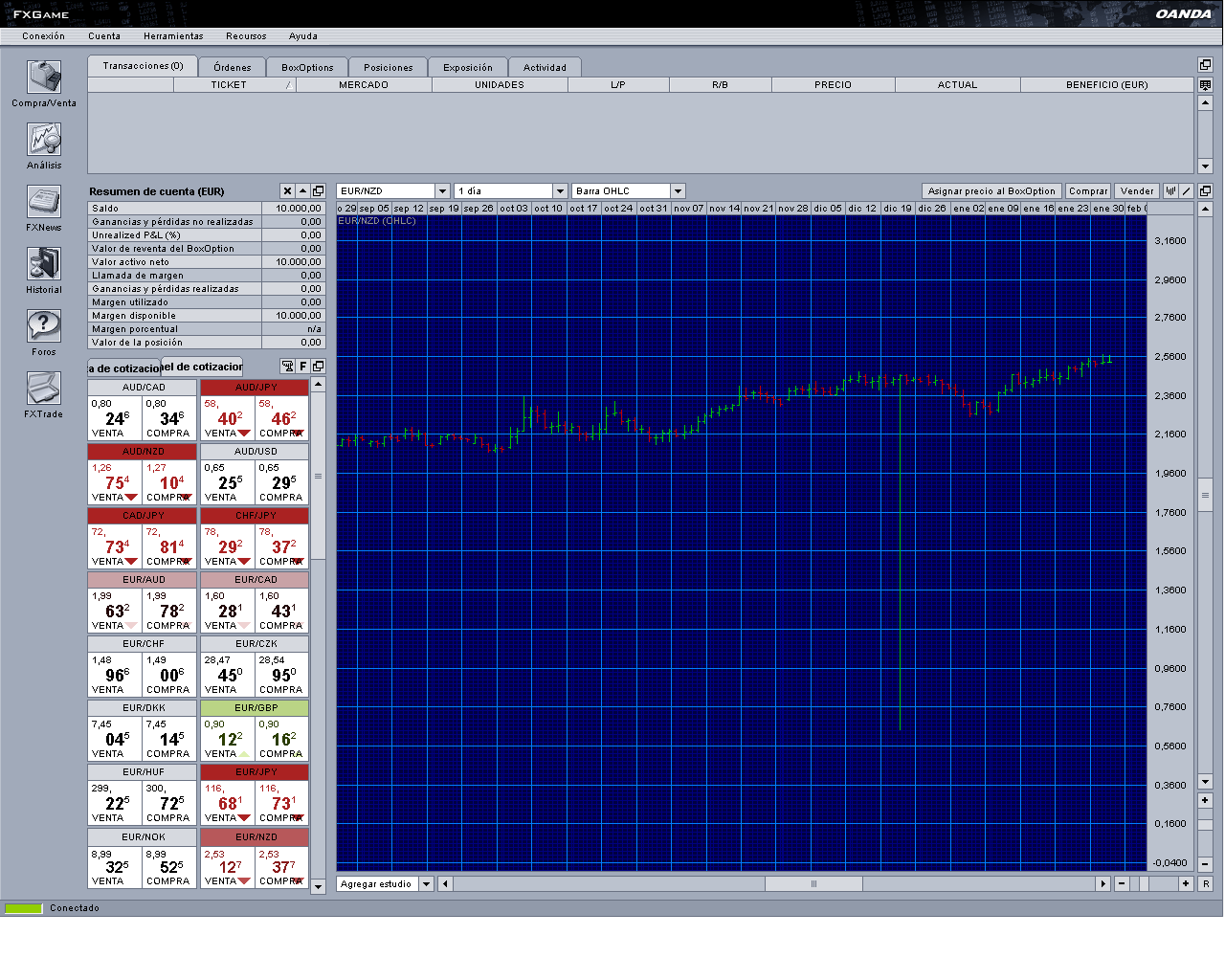
Task: Open the Foros help icon
Action: [44, 326]
